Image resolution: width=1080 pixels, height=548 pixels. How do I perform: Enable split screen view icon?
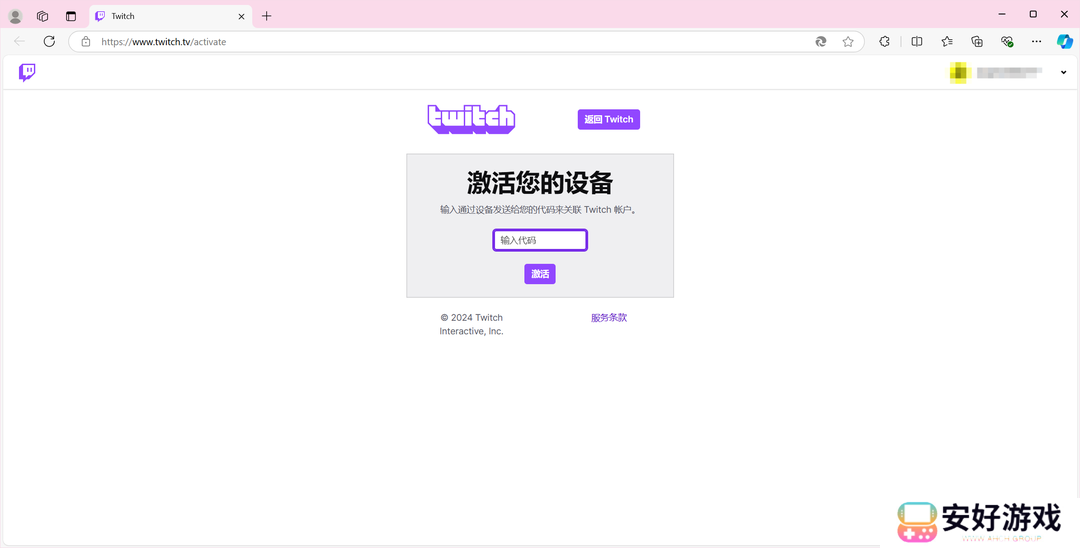916,42
